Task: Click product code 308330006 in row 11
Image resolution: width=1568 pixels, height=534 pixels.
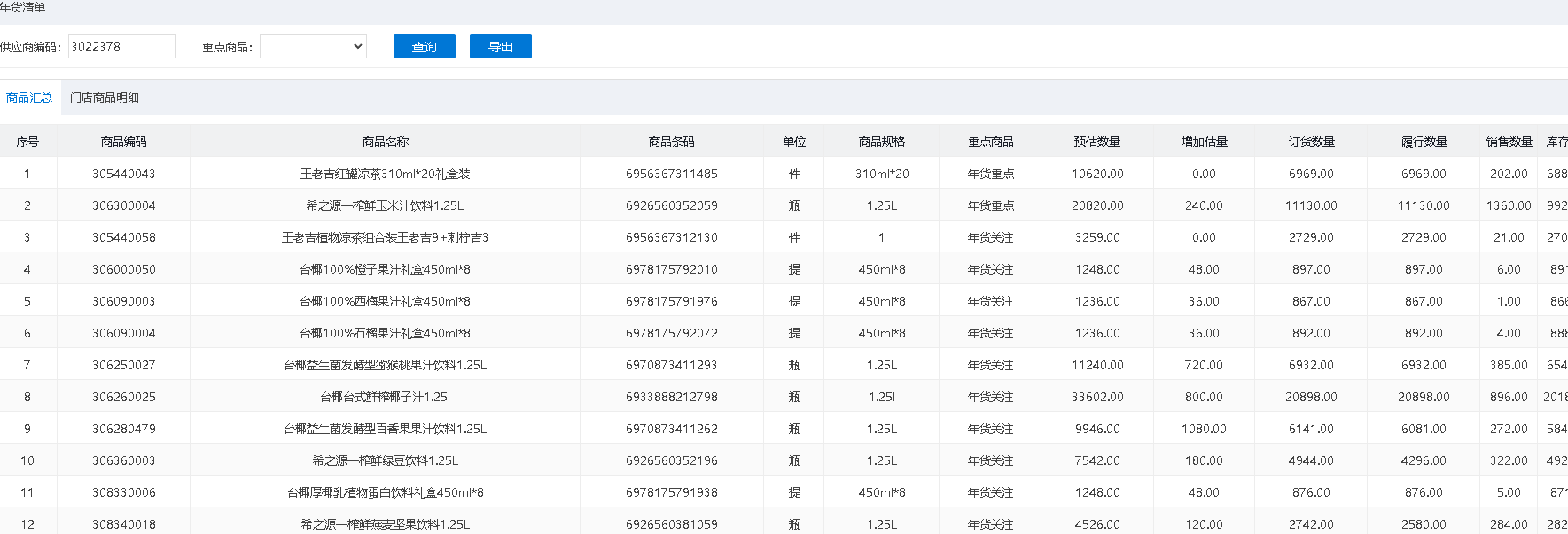Action: coord(123,492)
